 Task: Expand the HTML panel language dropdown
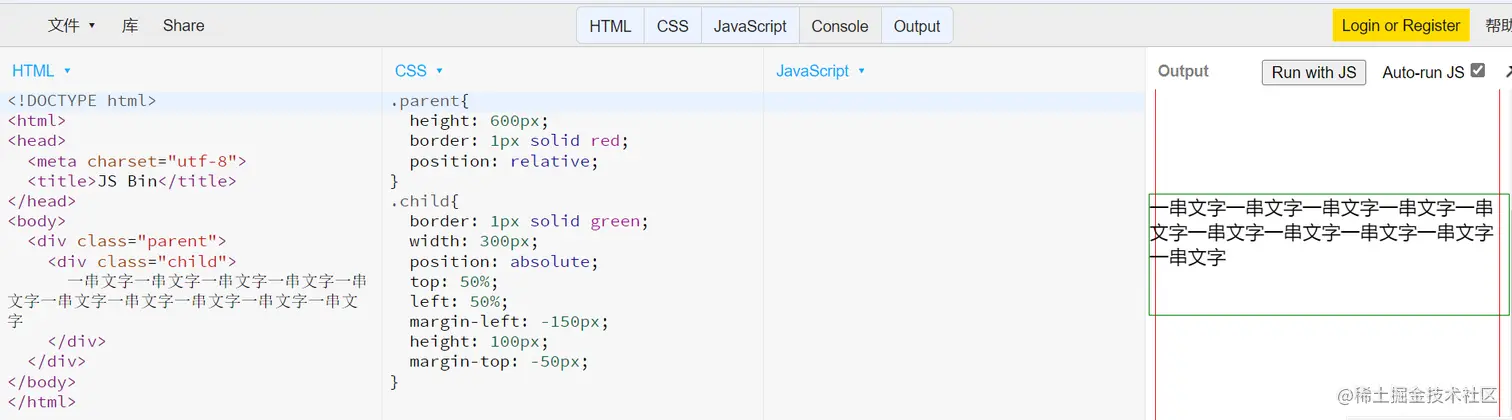point(41,71)
